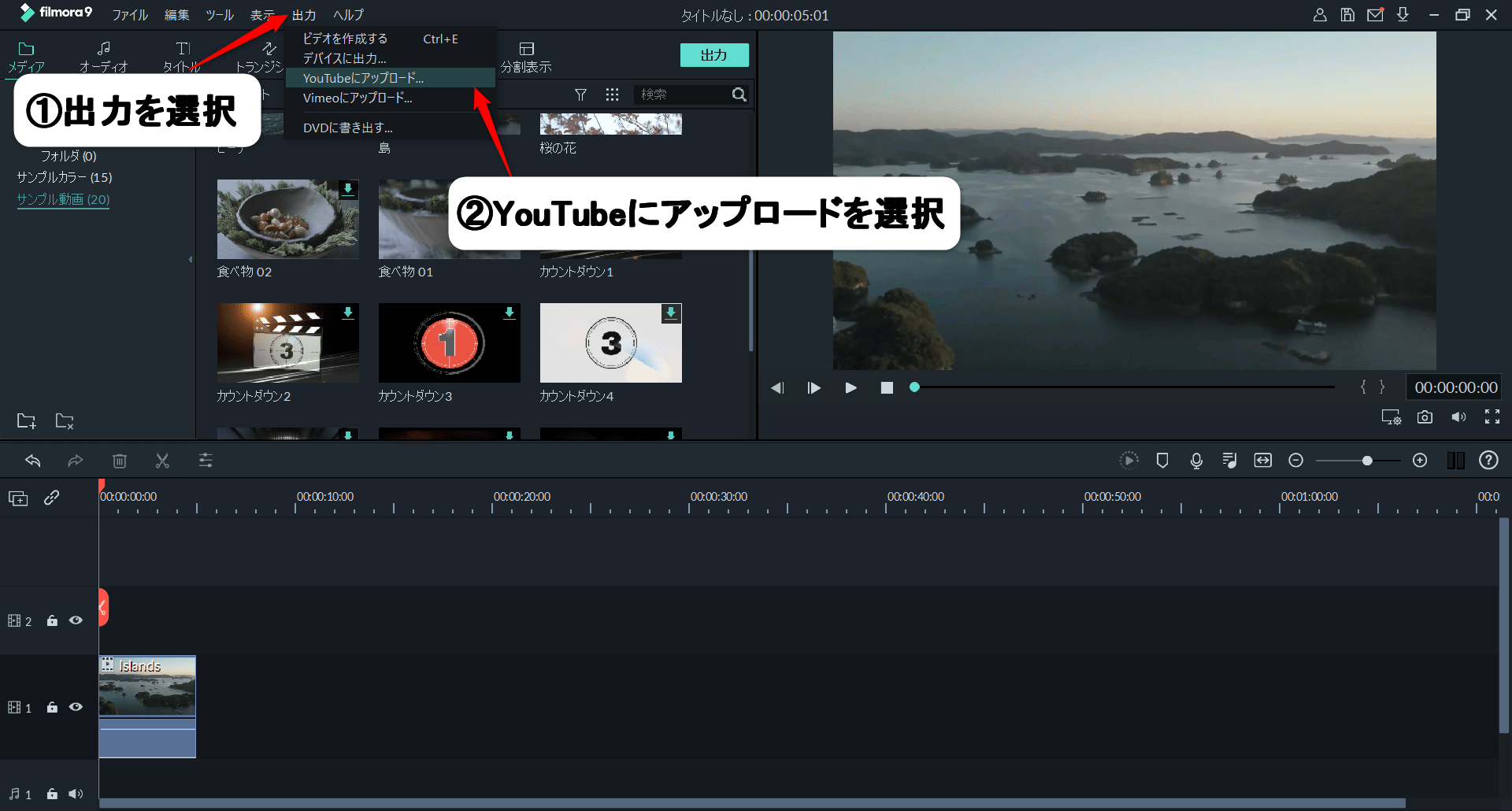Choose DVDに書き出す... from the menu

coord(390,128)
